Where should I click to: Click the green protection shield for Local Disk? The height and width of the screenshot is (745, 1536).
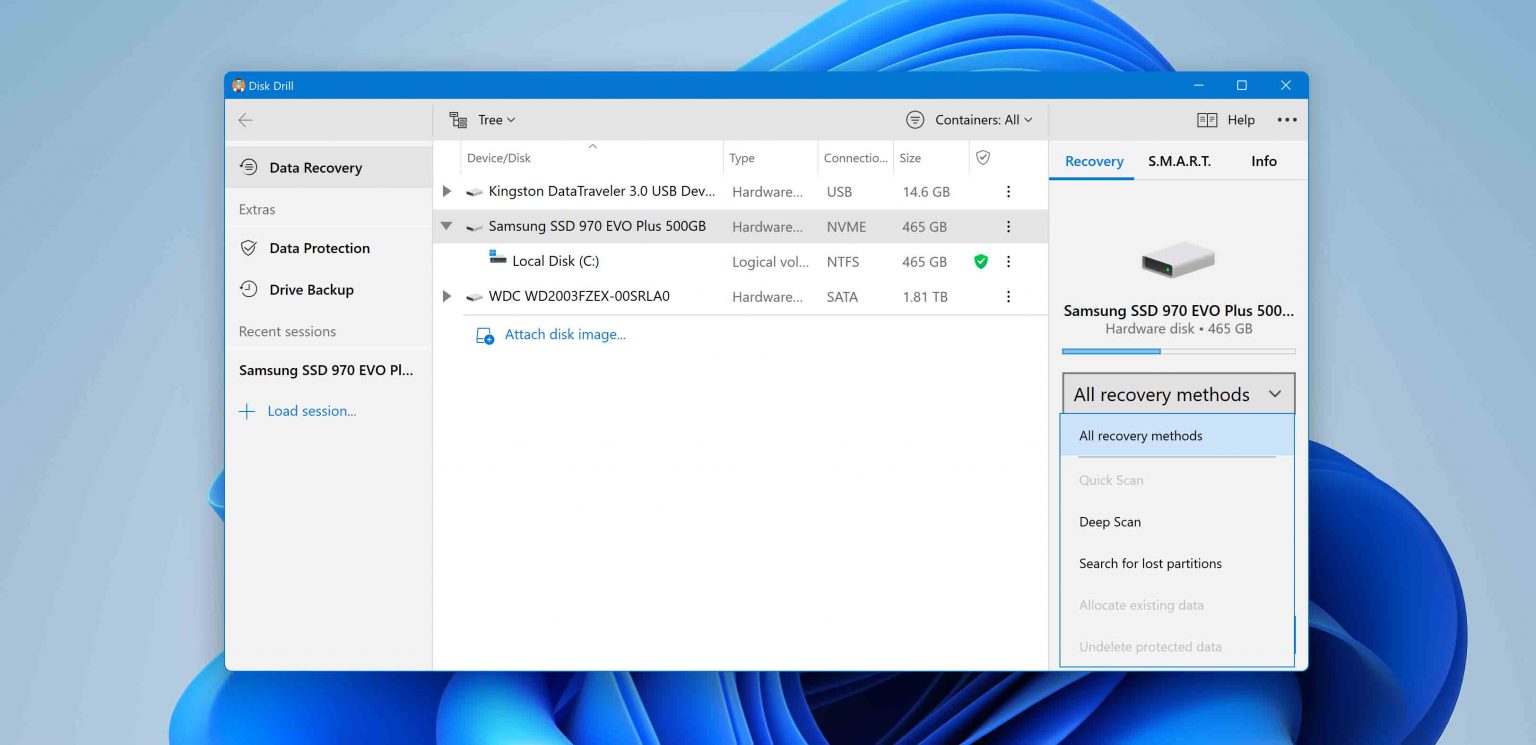click(981, 261)
